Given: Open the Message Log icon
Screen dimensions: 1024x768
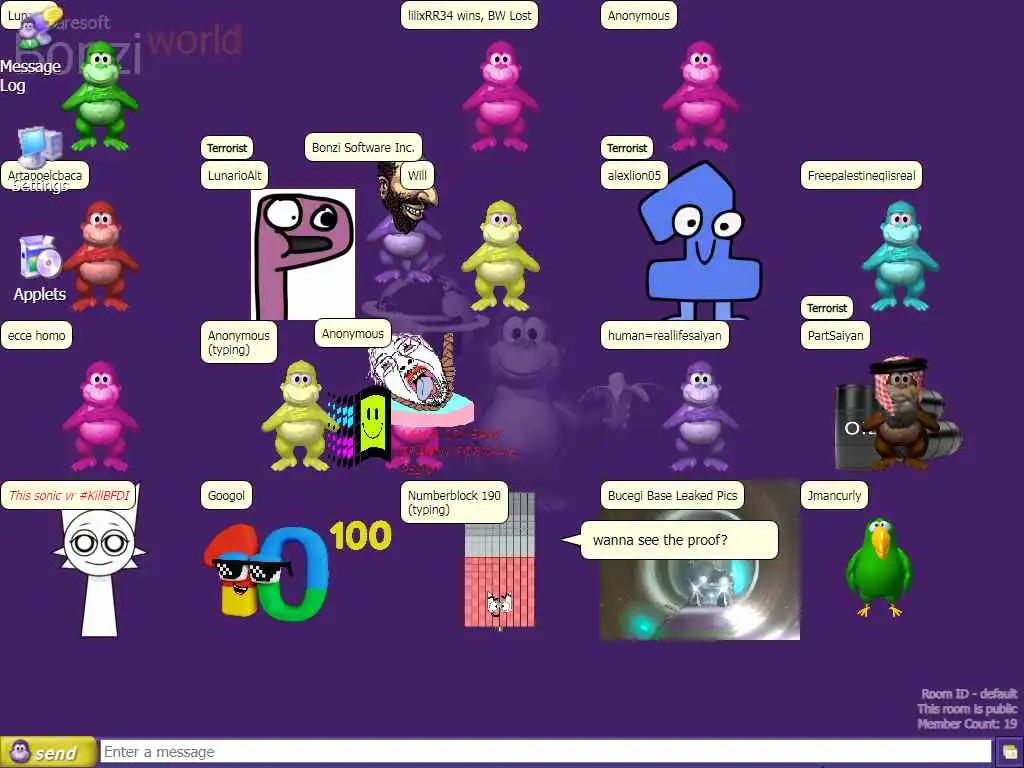Looking at the screenshot, I should click(39, 26).
